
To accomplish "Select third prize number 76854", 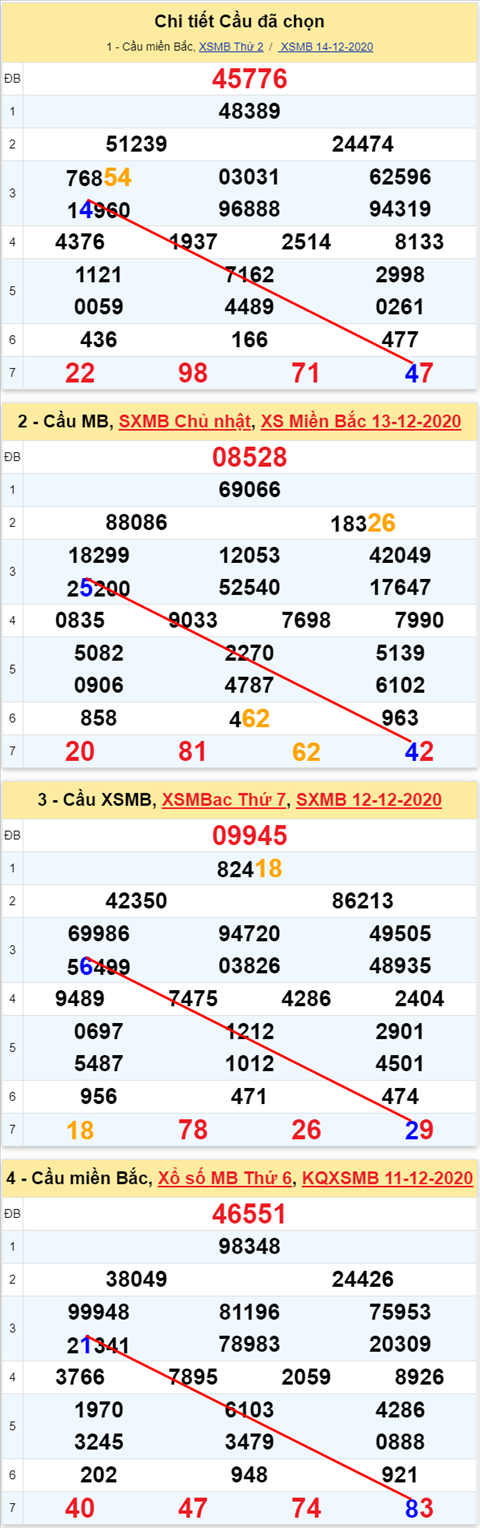I will tap(99, 178).
